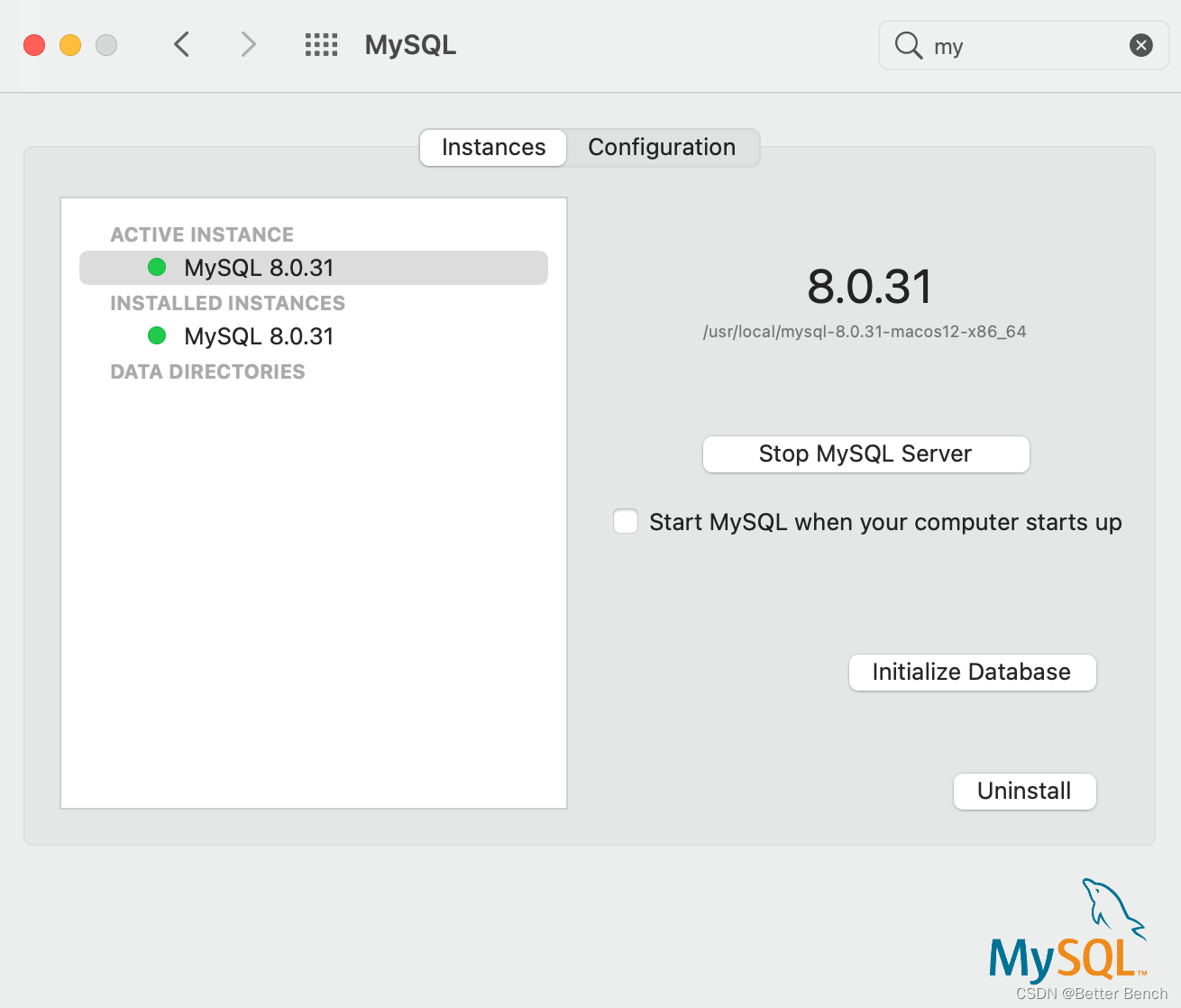Click the search magnifier icon
This screenshot has width=1181, height=1008.
[908, 45]
